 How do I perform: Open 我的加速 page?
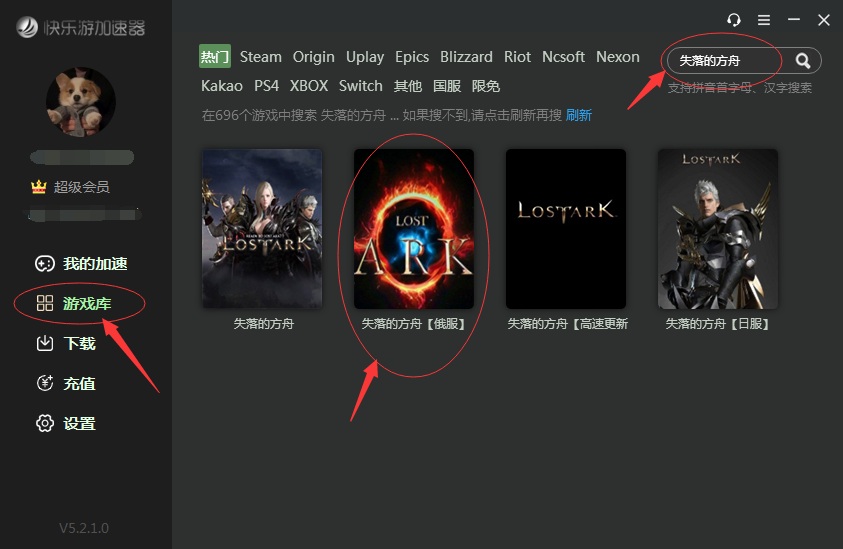(x=95, y=263)
